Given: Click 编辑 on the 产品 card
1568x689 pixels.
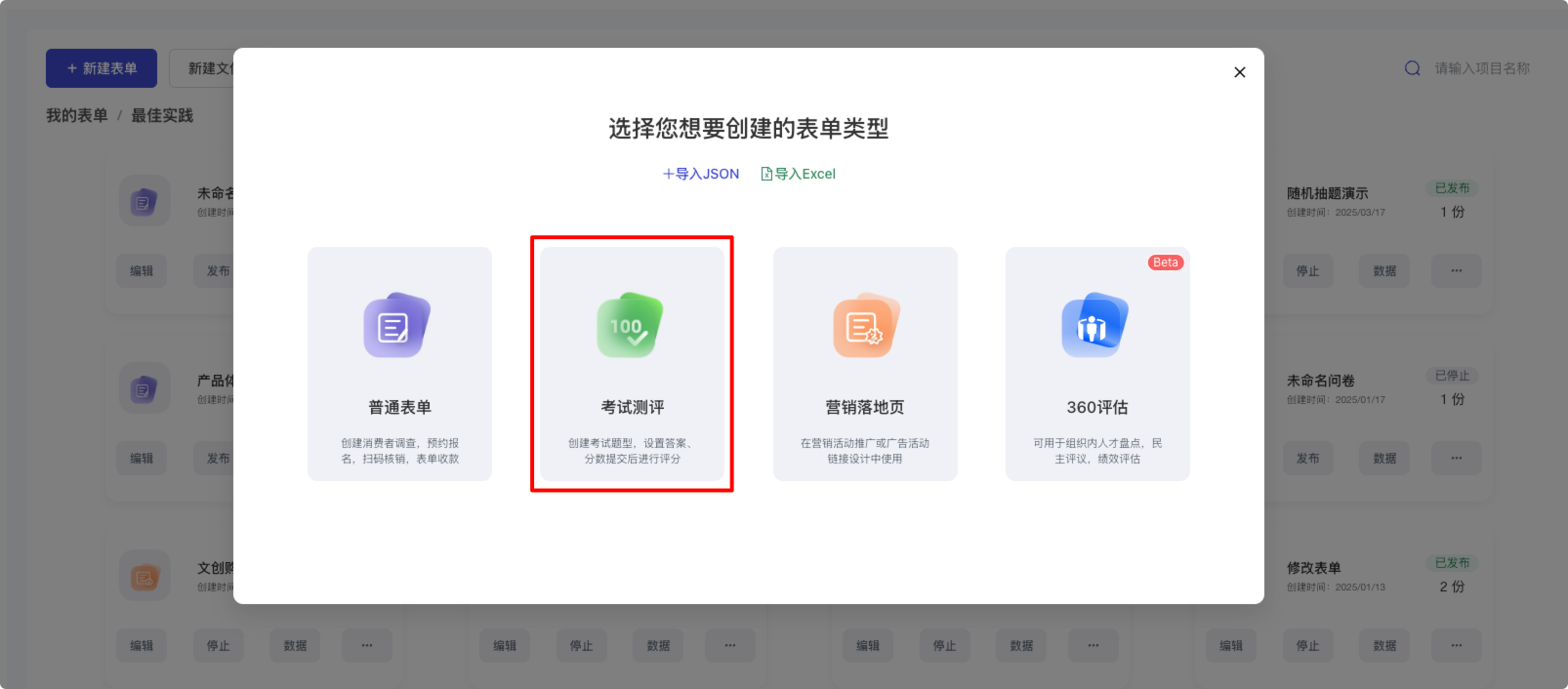Looking at the screenshot, I should click(x=143, y=459).
